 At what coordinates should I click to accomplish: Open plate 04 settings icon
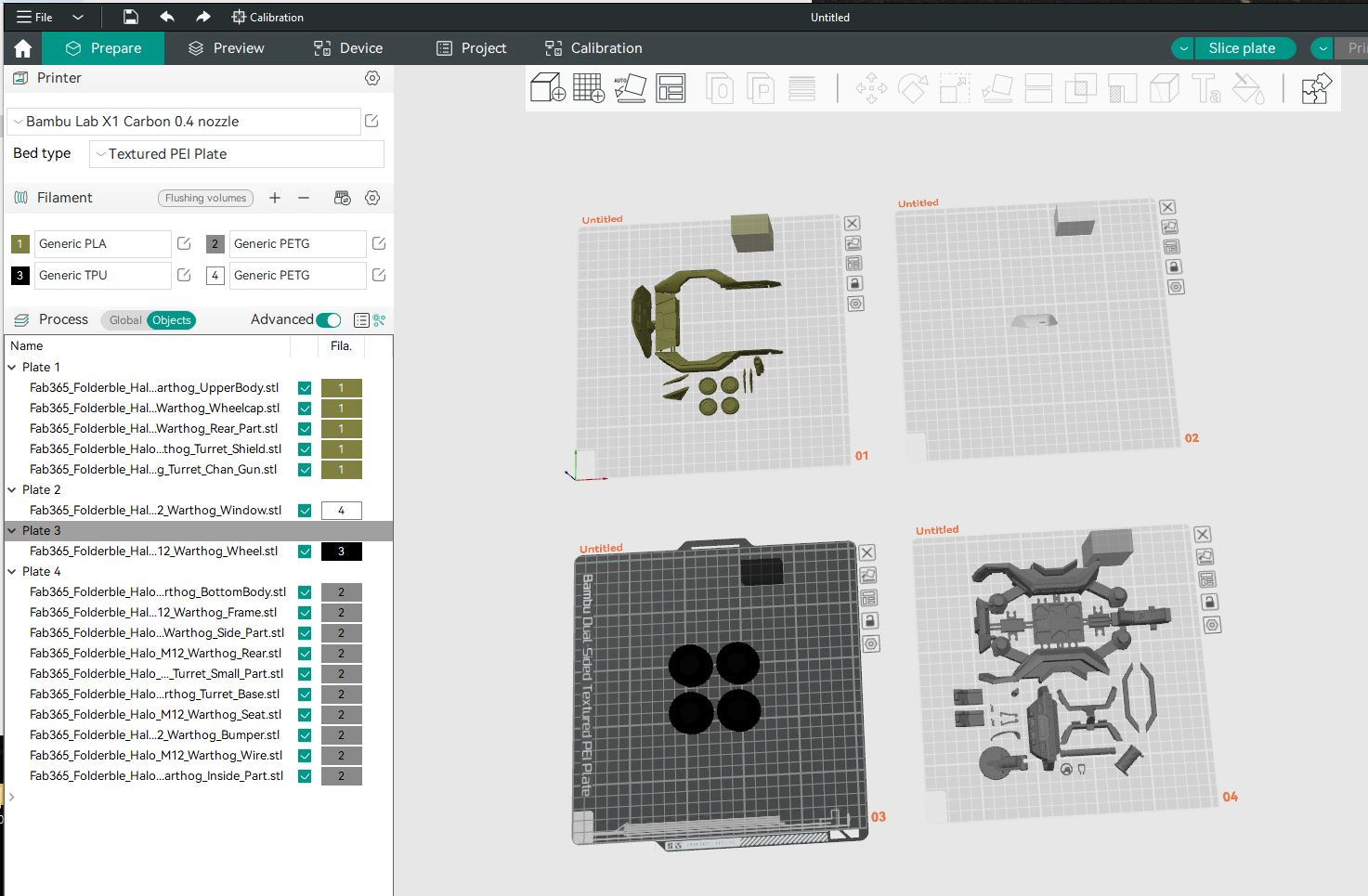[x=1211, y=625]
